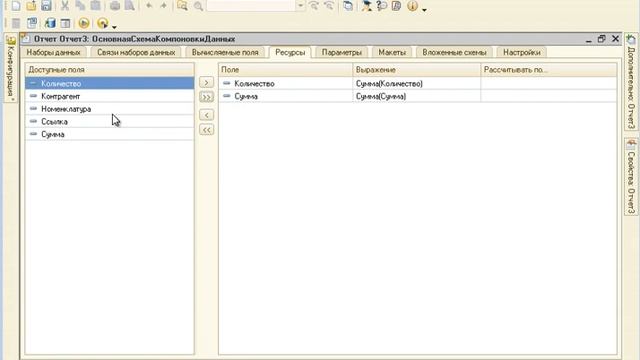Click the Find previous icon
This screenshot has width=640, height=360.
329,6
